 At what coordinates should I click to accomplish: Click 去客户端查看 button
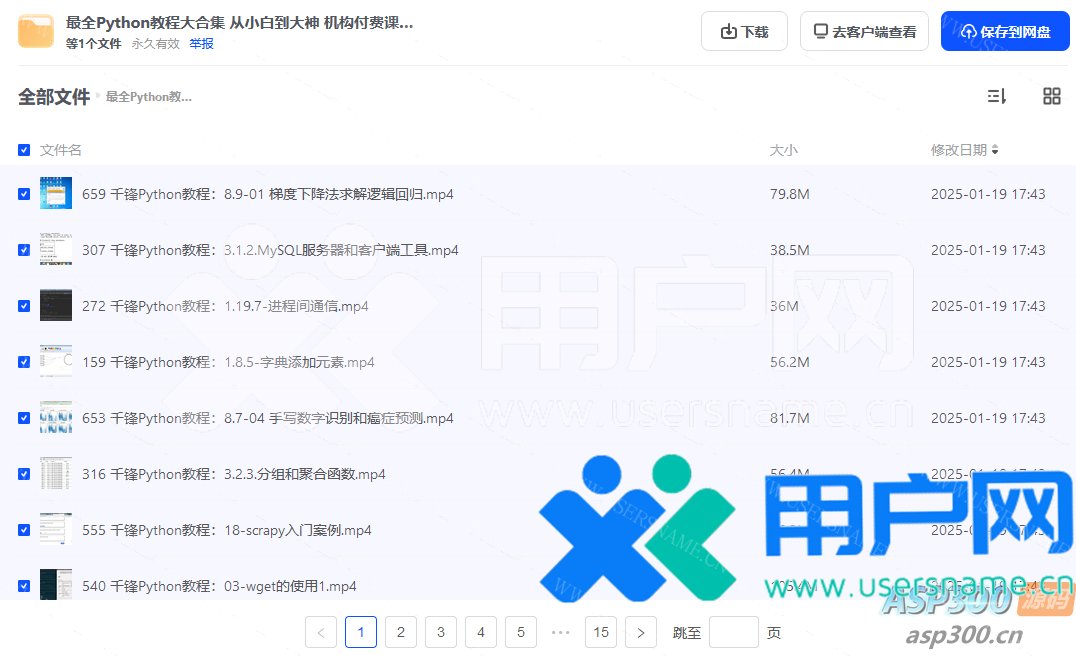click(x=864, y=32)
